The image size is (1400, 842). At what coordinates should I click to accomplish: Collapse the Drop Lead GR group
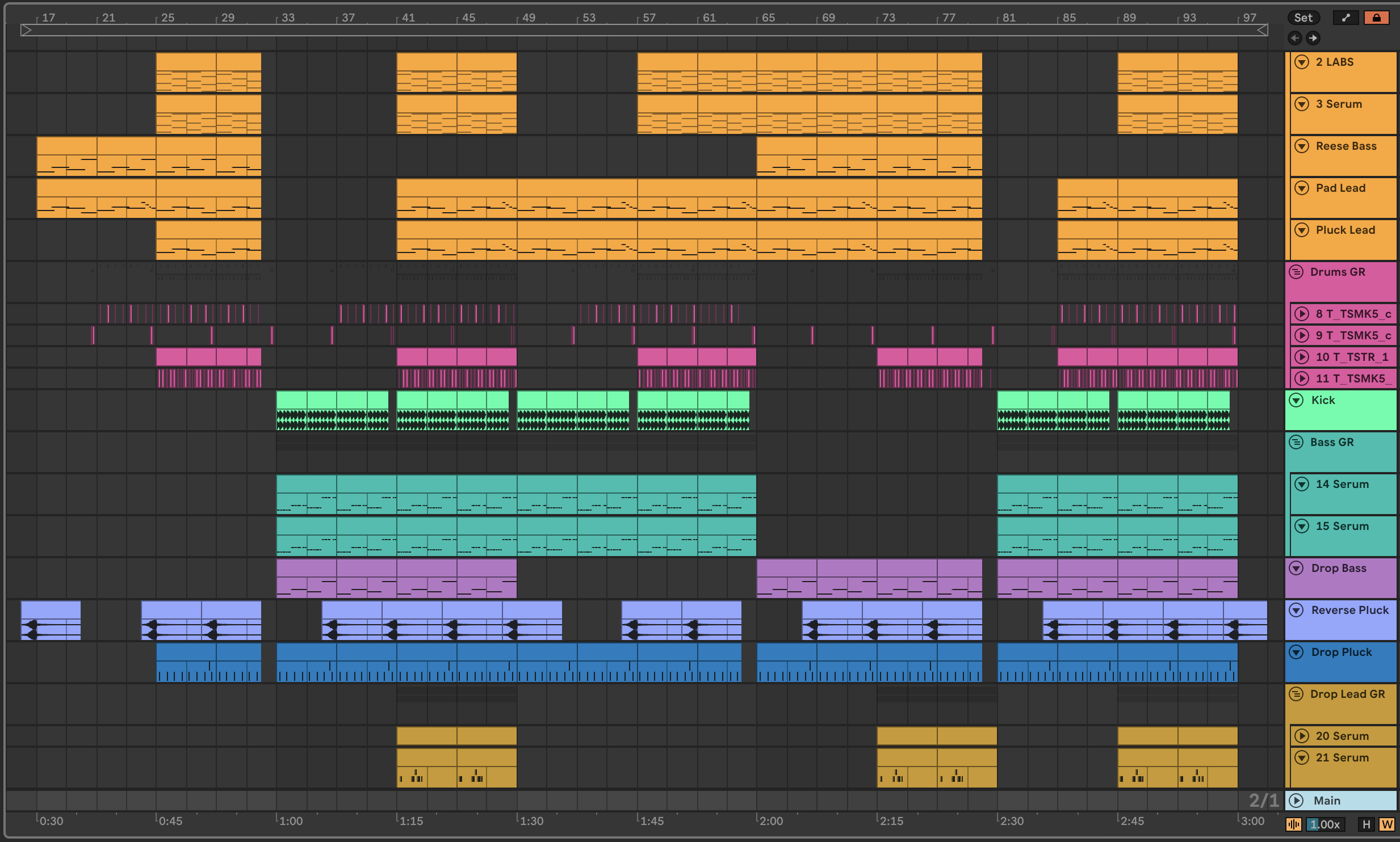[1296, 694]
